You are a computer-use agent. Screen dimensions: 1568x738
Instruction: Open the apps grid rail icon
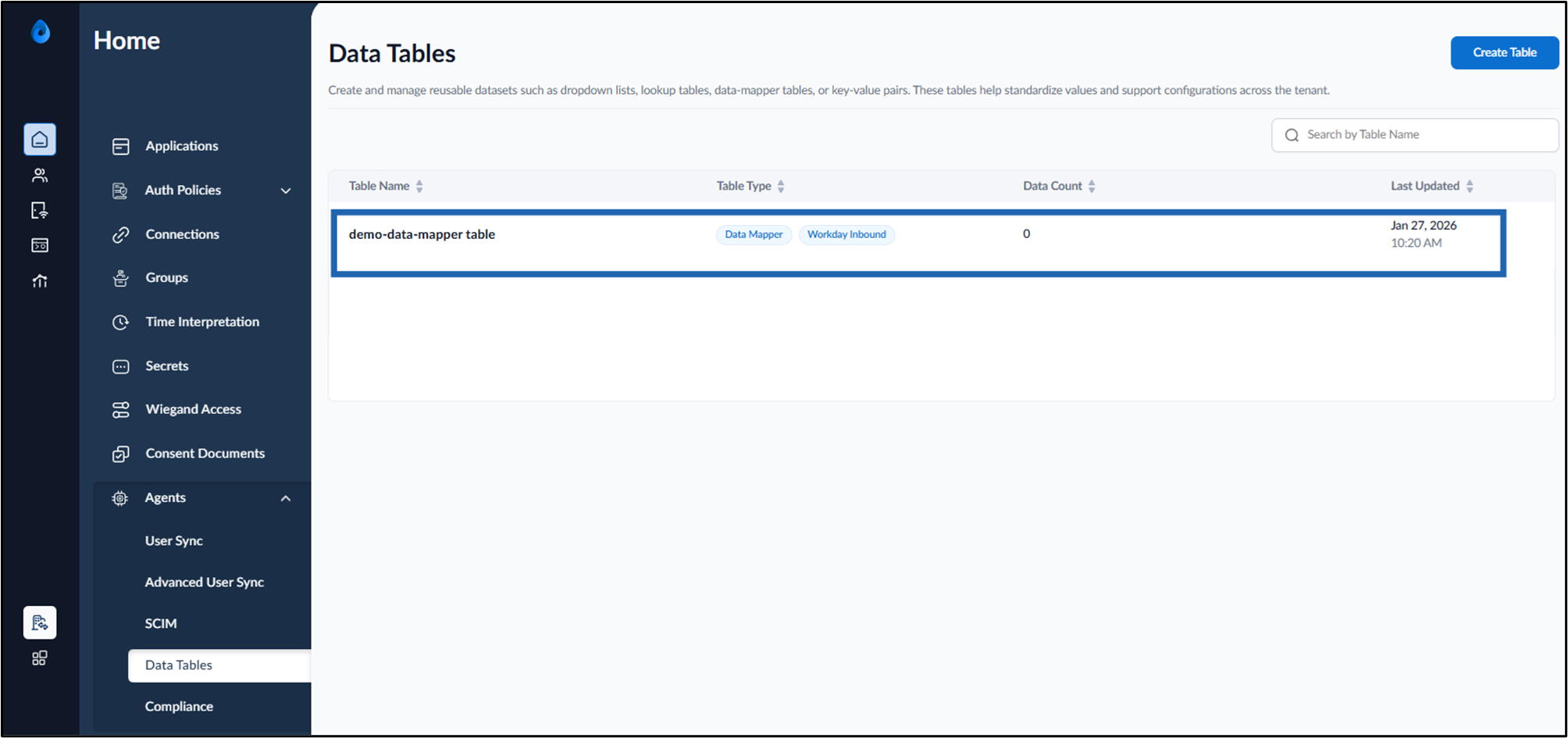click(x=40, y=658)
